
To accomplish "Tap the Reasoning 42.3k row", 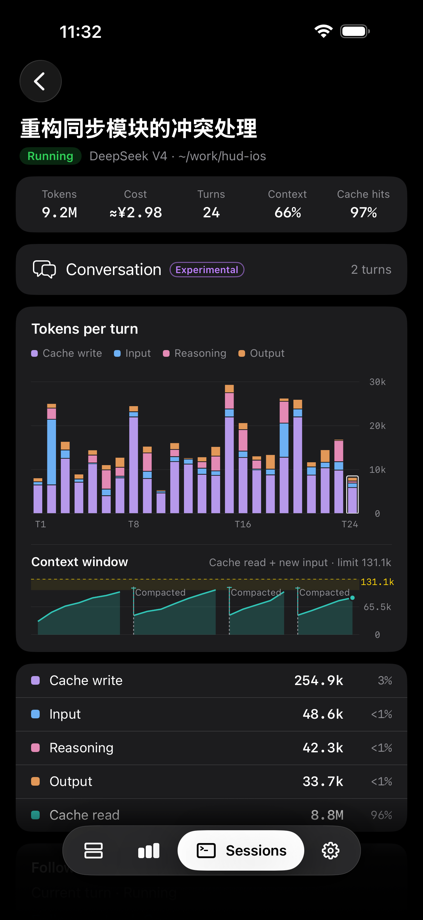I will click(x=211, y=748).
